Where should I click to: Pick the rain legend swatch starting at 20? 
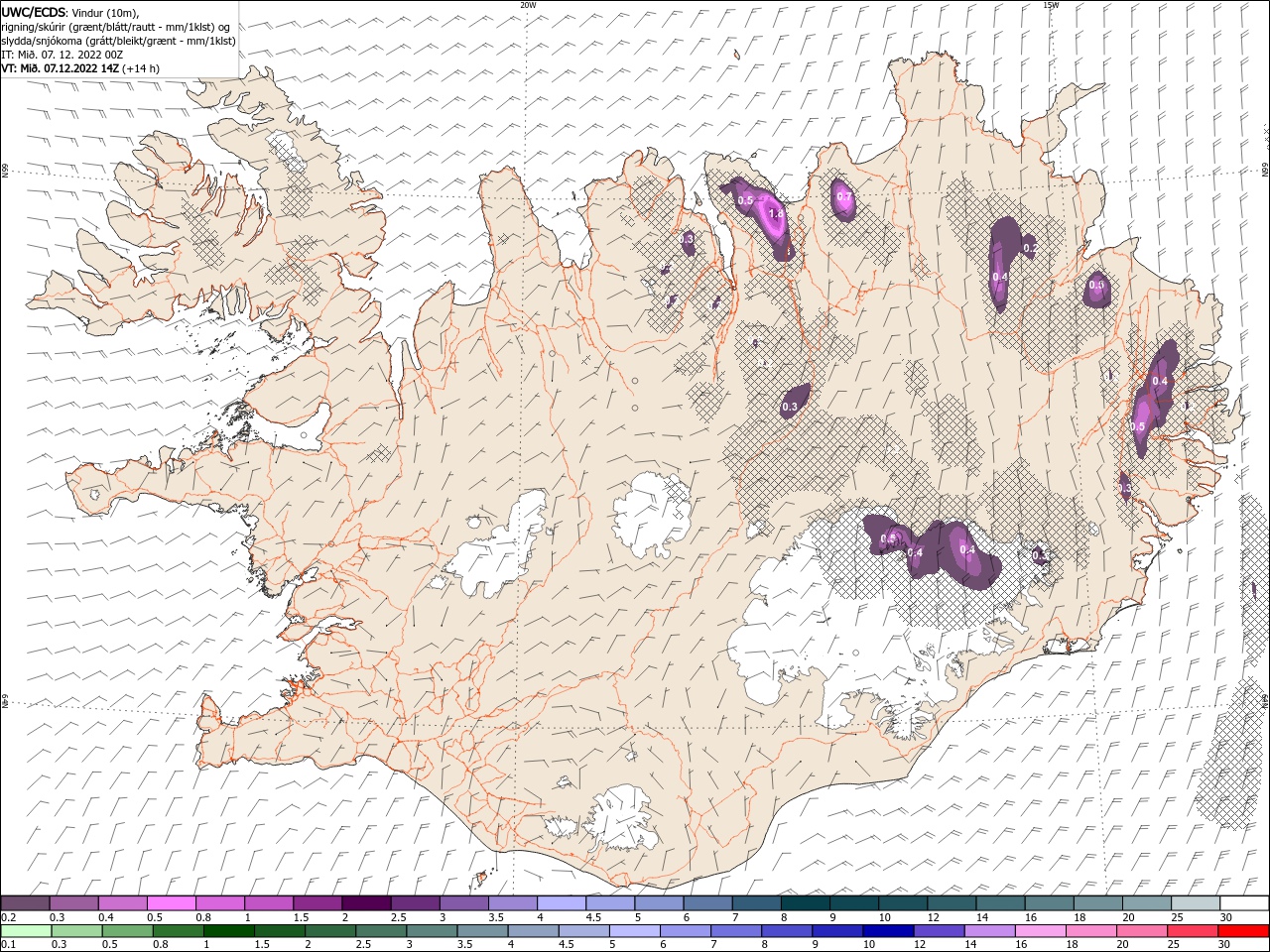tap(1142, 931)
